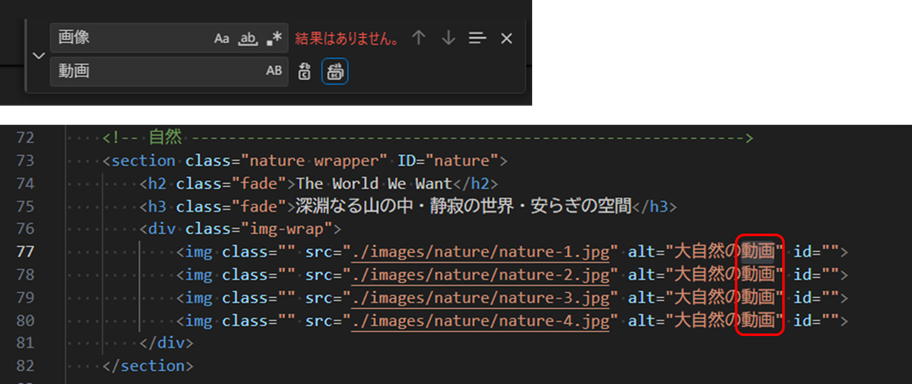Click the Replace All icon
Screen dimensions: 912x384
(335, 72)
